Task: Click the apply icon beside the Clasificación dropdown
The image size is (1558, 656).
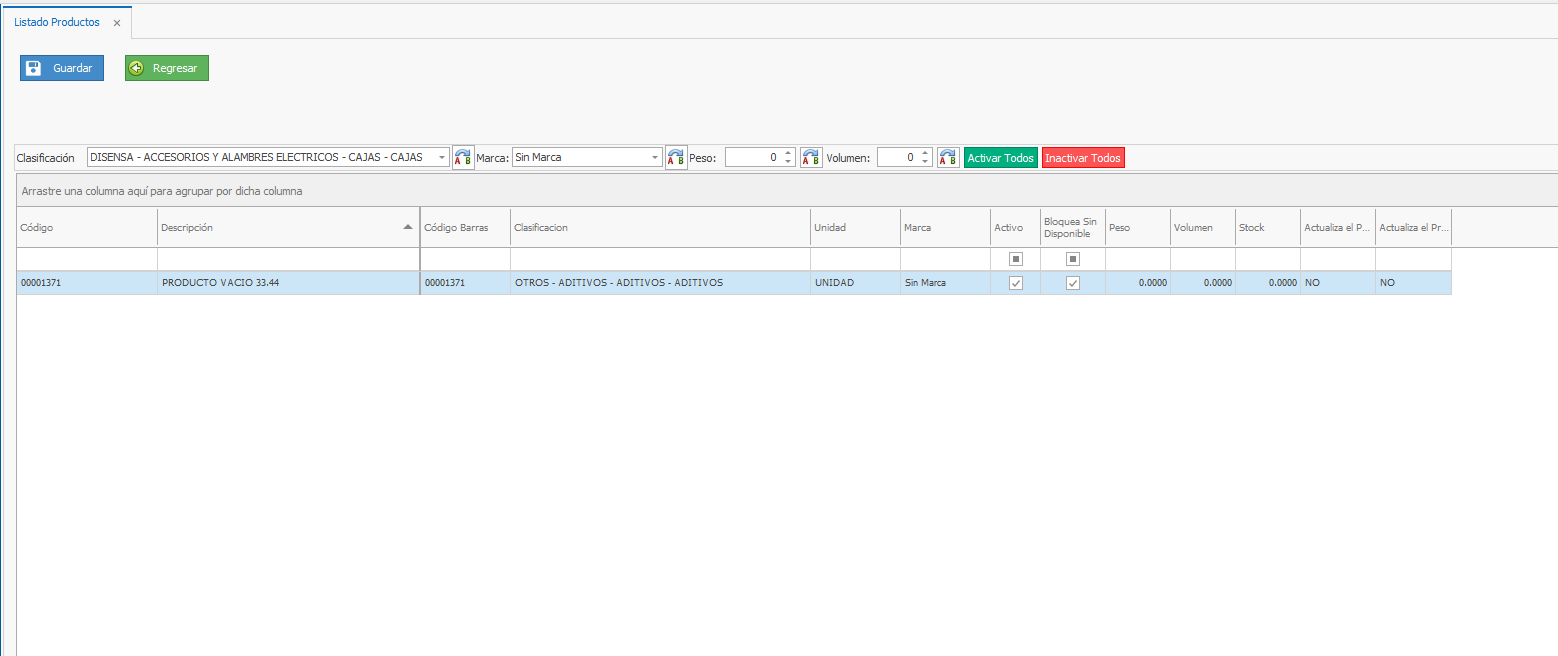Action: coord(463,158)
